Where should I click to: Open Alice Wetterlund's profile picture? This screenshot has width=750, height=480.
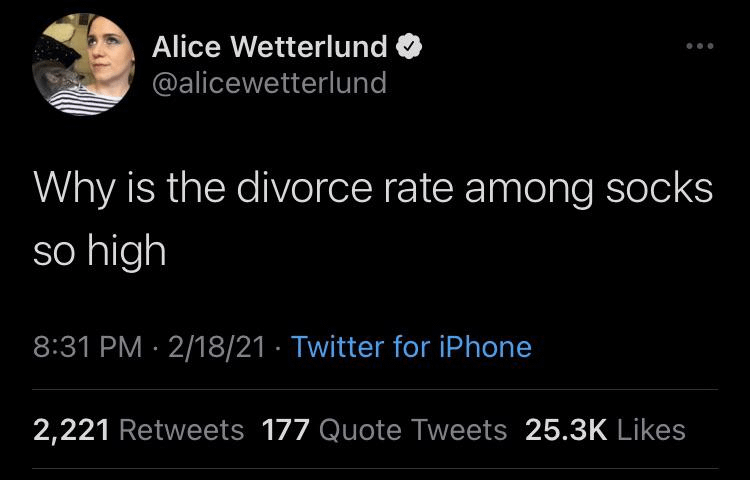pos(84,65)
